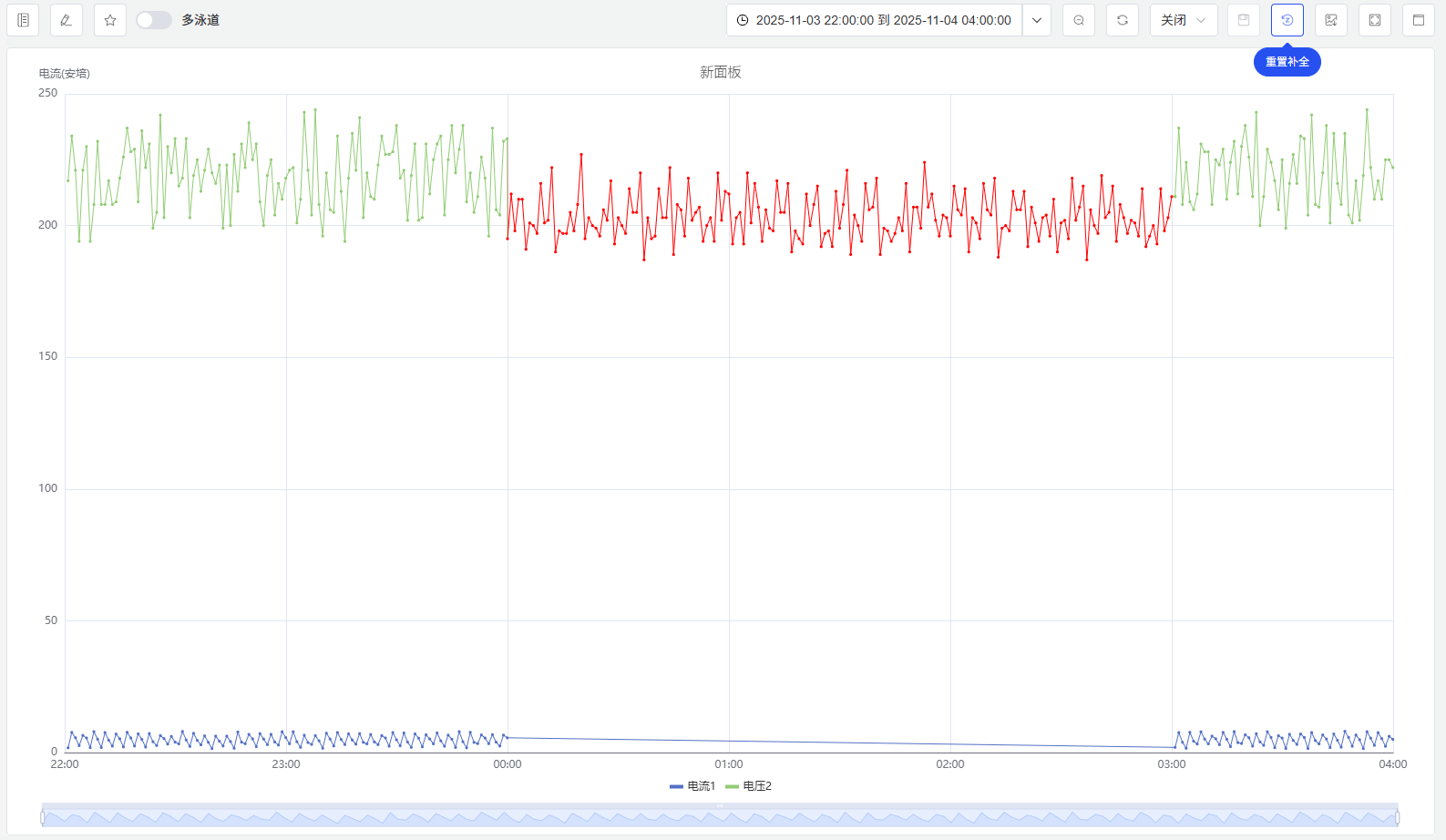Click the 重置补全 tooltip label
The height and width of the screenshot is (840, 1446).
click(x=1287, y=62)
